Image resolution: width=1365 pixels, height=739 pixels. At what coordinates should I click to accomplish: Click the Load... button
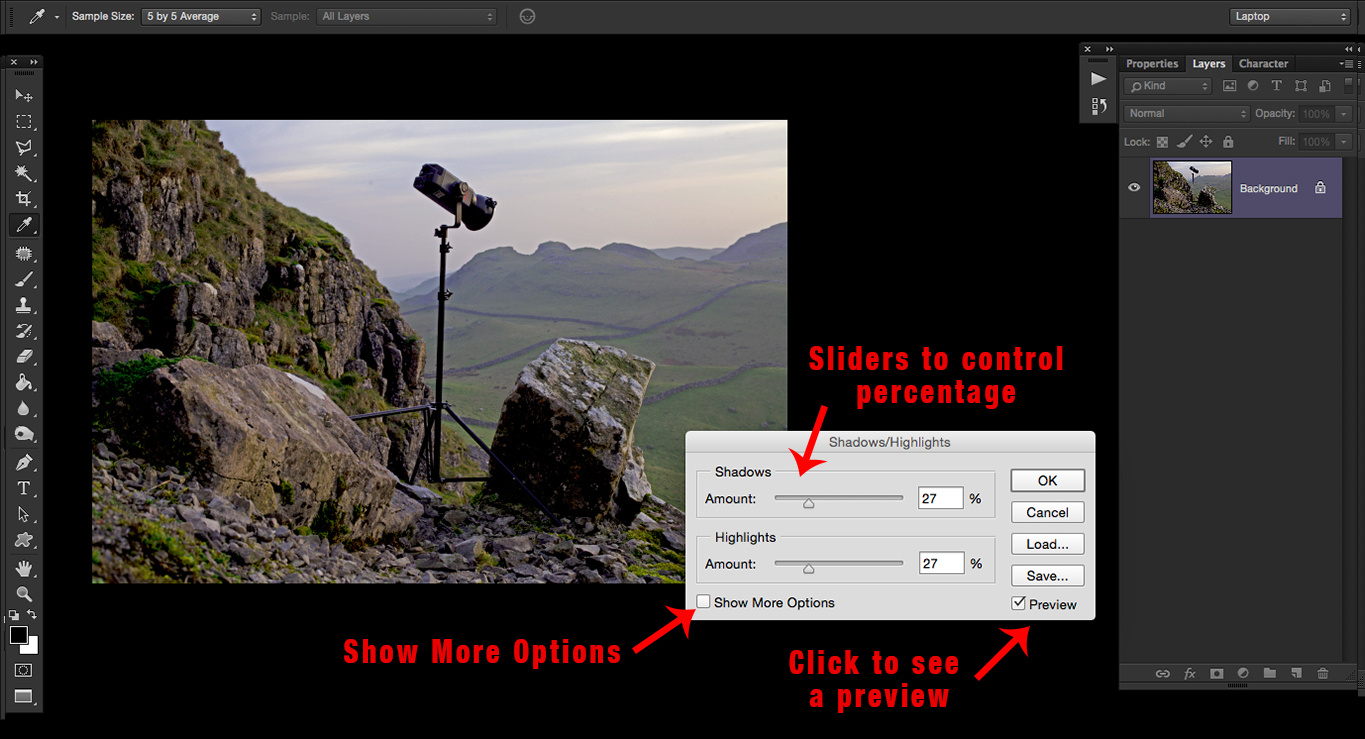(1047, 544)
